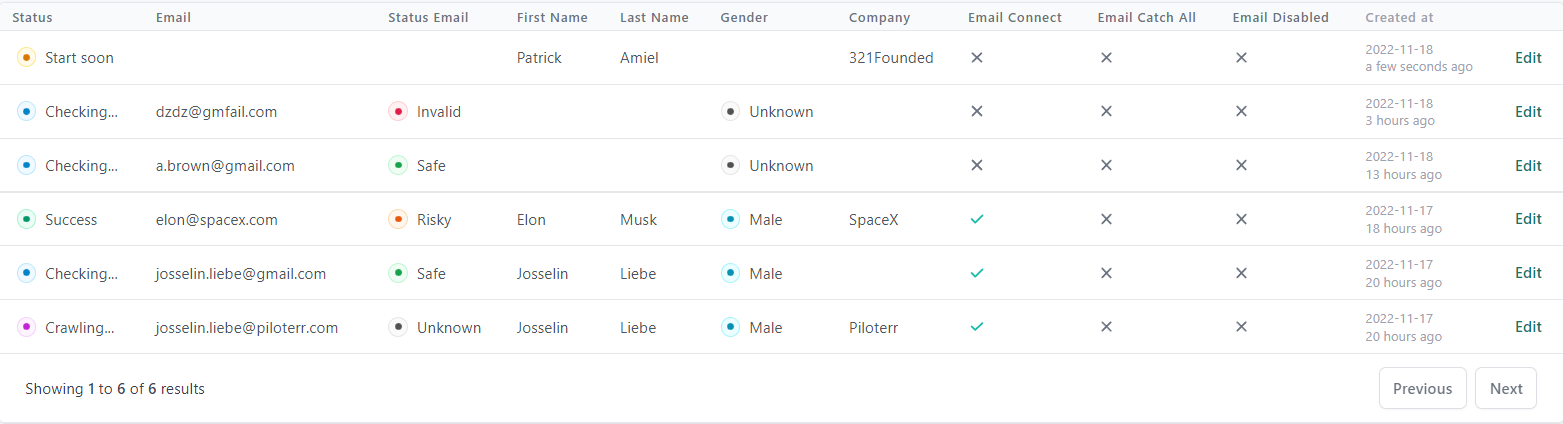Click the Male gender icon in SpaceX row
The image size is (1563, 424).
731,220
